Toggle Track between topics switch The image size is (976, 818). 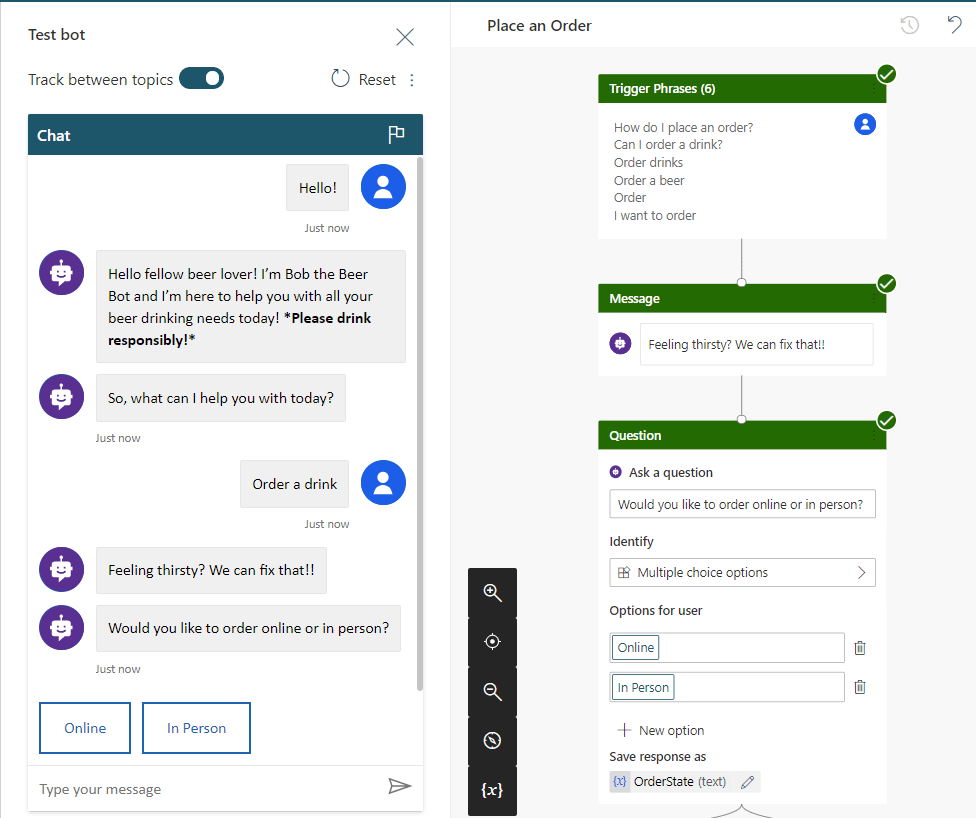pos(201,79)
